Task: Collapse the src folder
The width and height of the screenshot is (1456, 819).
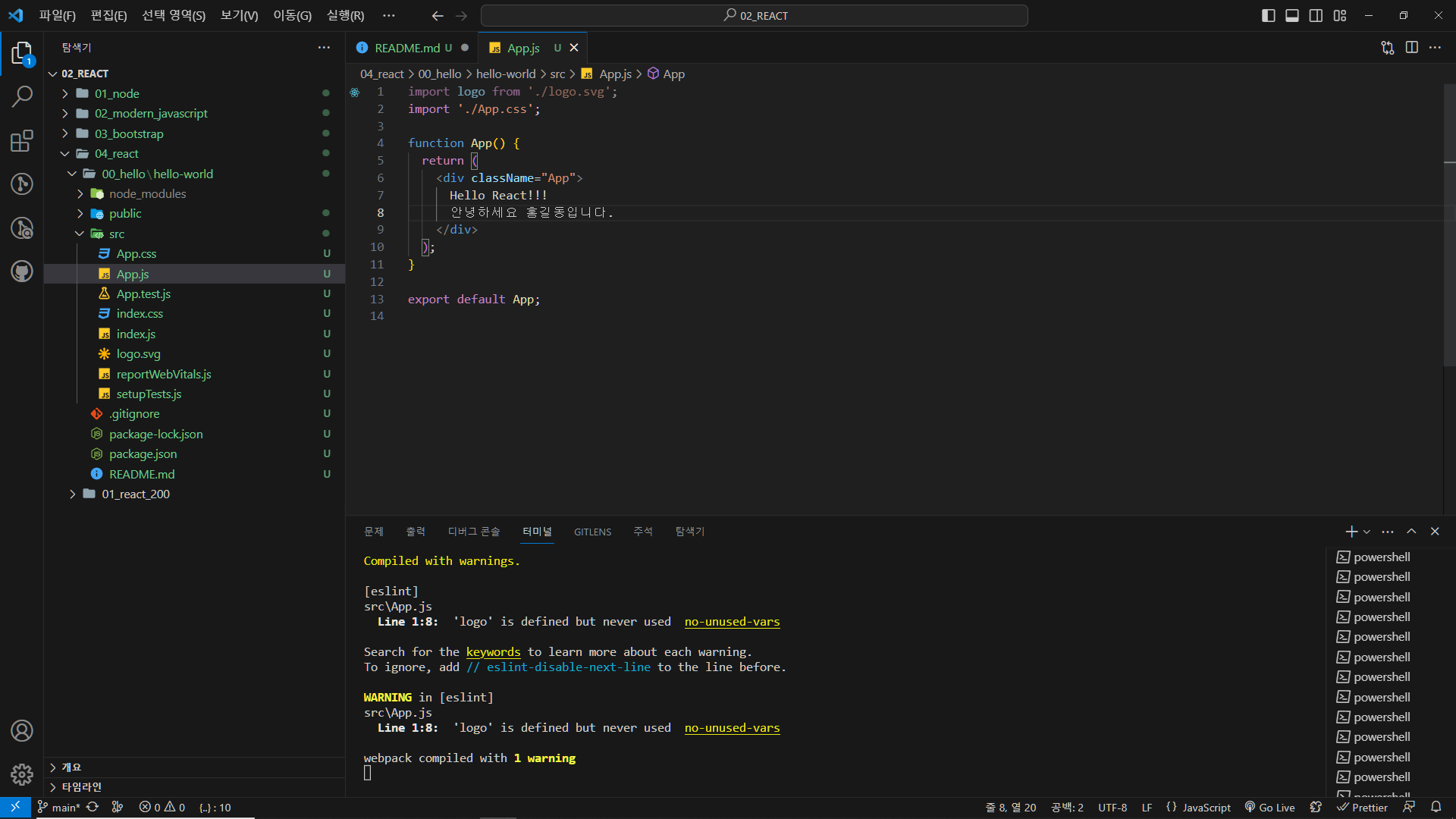Action: (116, 234)
